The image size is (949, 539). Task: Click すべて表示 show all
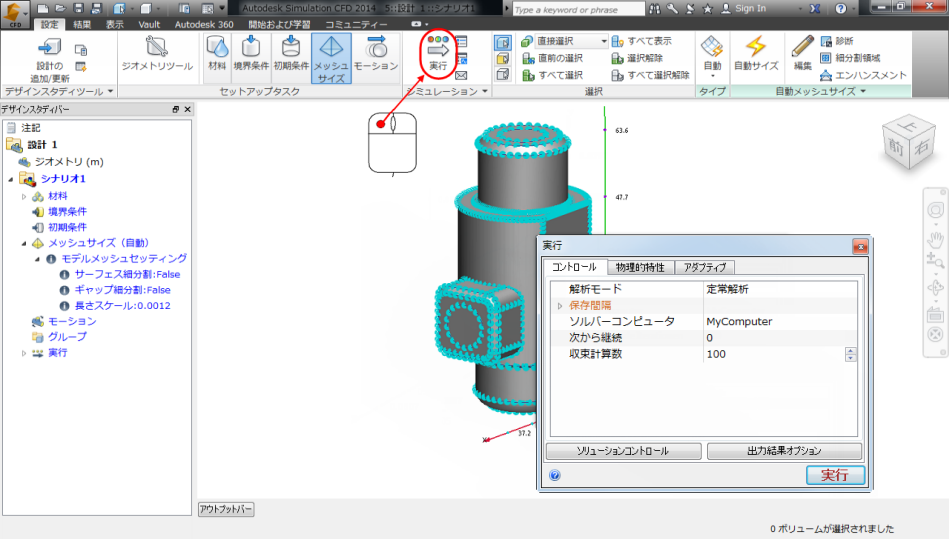coord(642,41)
